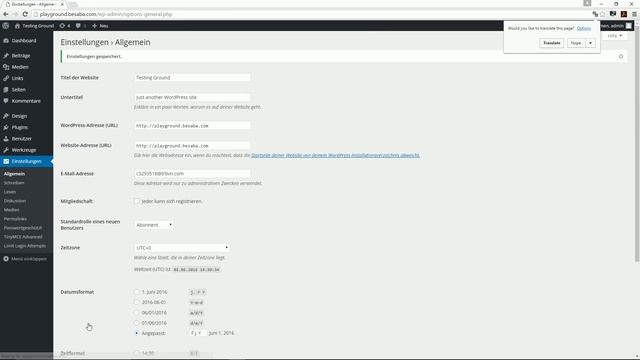Open Allgemein settings submenu item
Image resolution: width=640 pixels, height=360 pixels.
[x=14, y=174]
